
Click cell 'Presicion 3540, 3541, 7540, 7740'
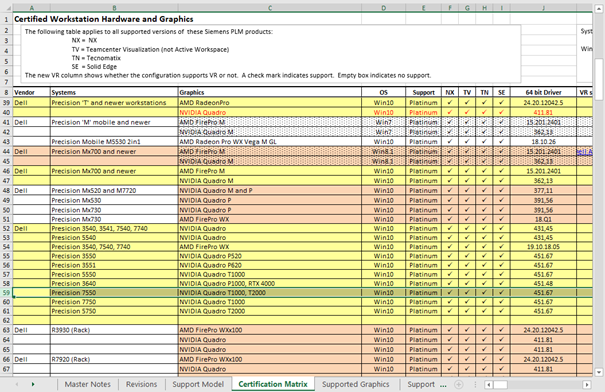tap(114, 228)
